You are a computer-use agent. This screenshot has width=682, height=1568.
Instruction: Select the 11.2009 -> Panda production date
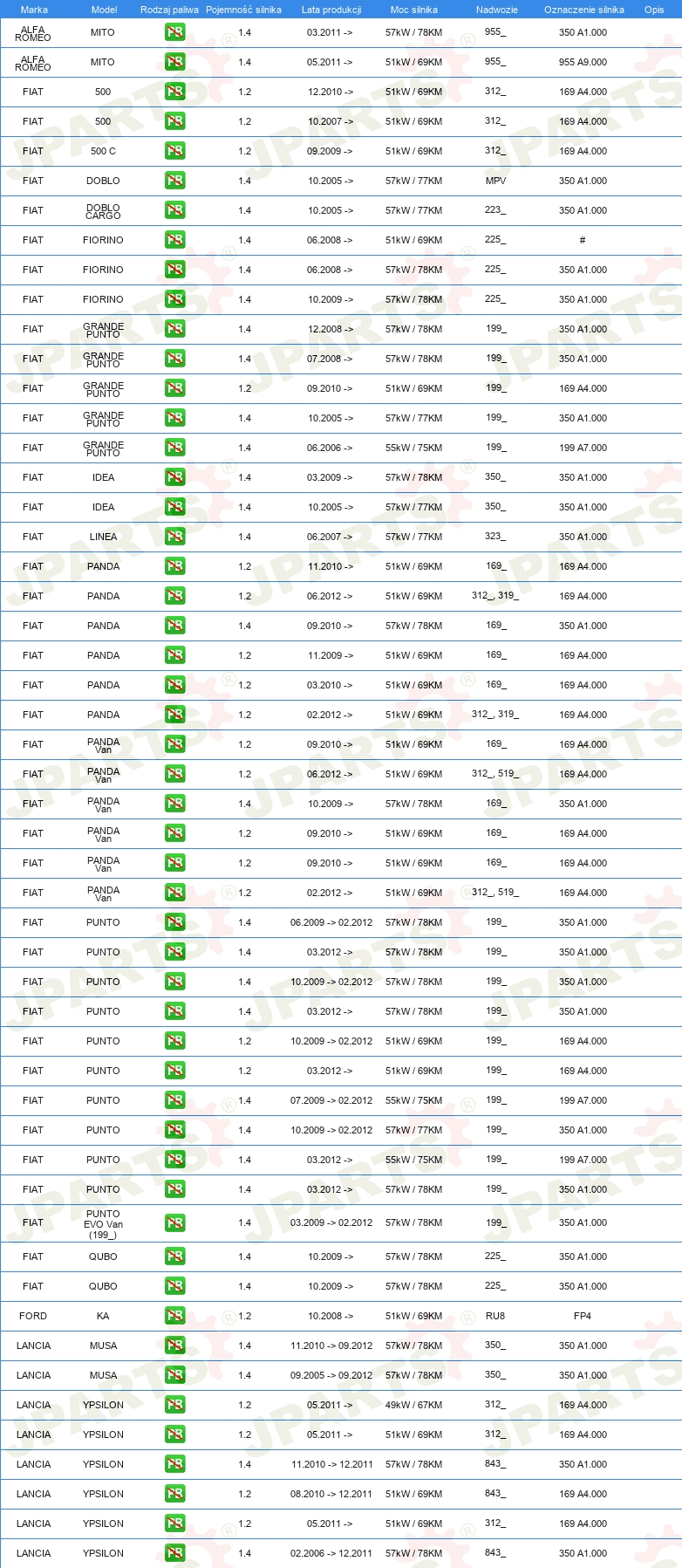click(x=331, y=655)
